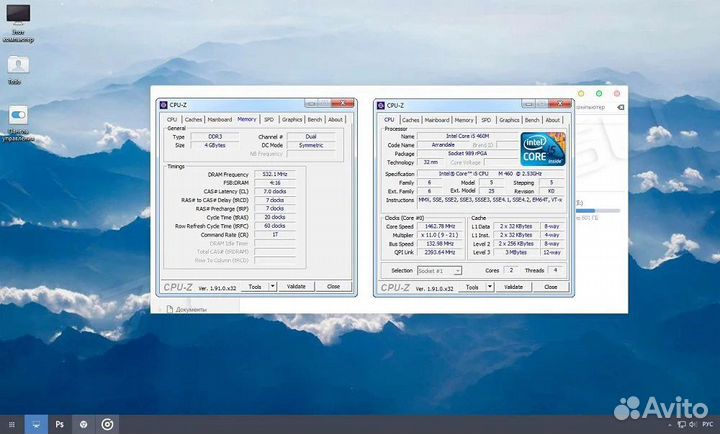This screenshot has width=720, height=434.
Task: Click the Core Speed value 1462.78 MHz
Action: [x=439, y=226]
